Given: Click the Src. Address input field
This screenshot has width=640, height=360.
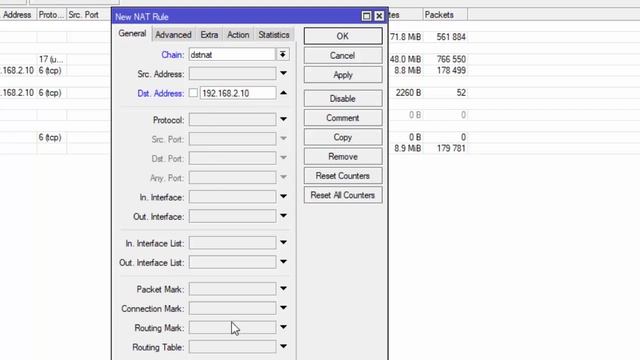Looking at the screenshot, I should pyautogui.click(x=232, y=74).
